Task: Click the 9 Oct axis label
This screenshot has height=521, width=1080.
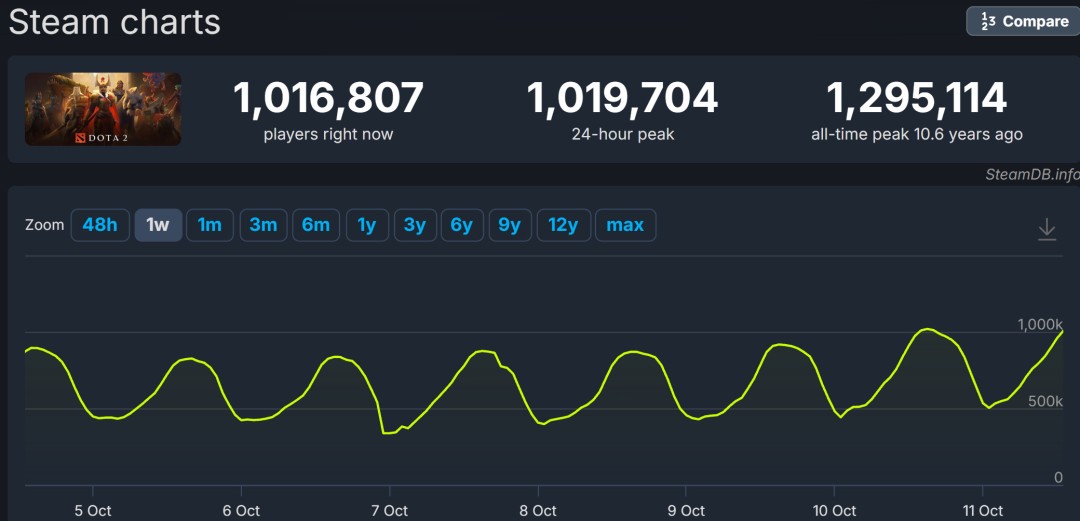Action: pyautogui.click(x=686, y=511)
